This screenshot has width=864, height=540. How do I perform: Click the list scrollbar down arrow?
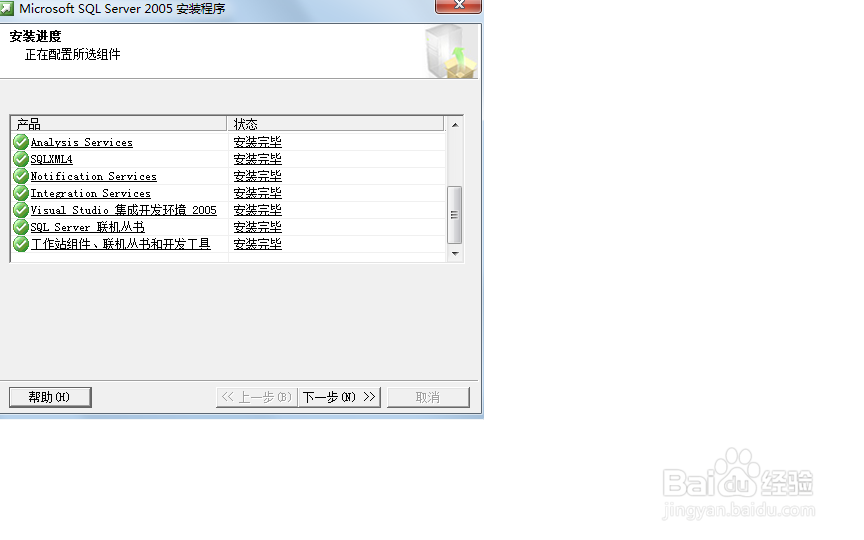pos(455,253)
